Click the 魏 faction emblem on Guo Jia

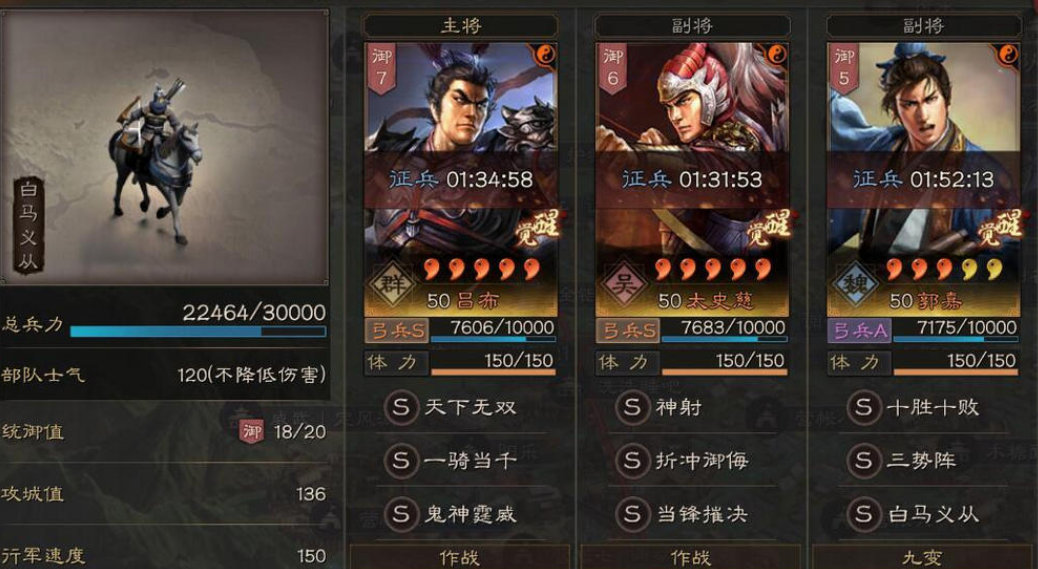point(855,286)
